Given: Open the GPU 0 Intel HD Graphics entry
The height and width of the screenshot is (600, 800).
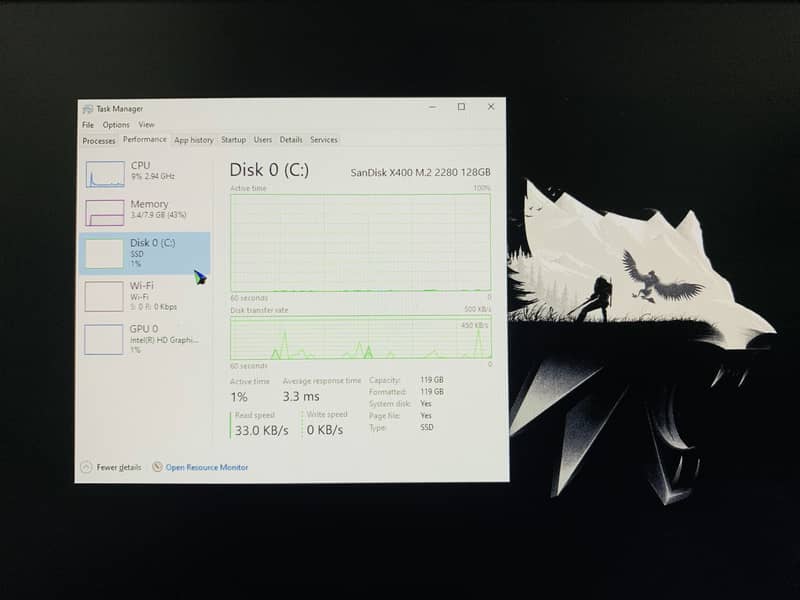Looking at the screenshot, I should point(145,339).
